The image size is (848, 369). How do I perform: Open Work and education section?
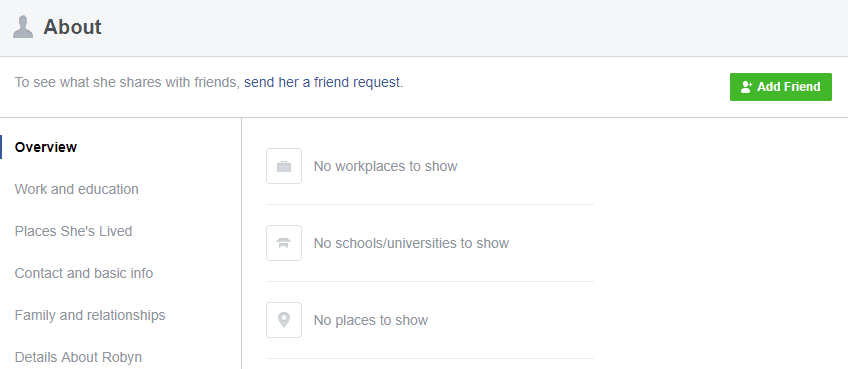pos(77,189)
